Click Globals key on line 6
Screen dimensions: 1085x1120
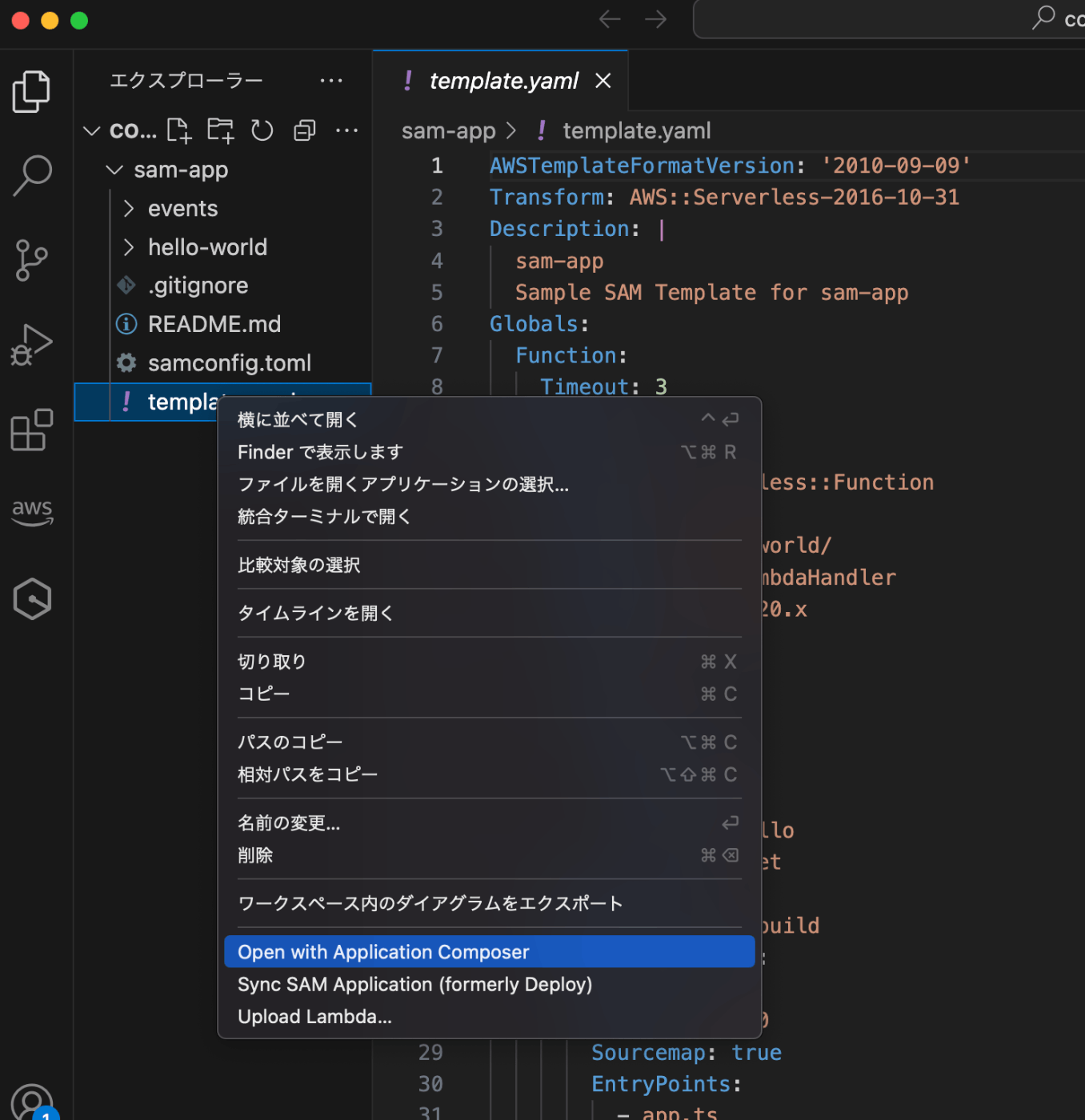pyautogui.click(x=534, y=324)
